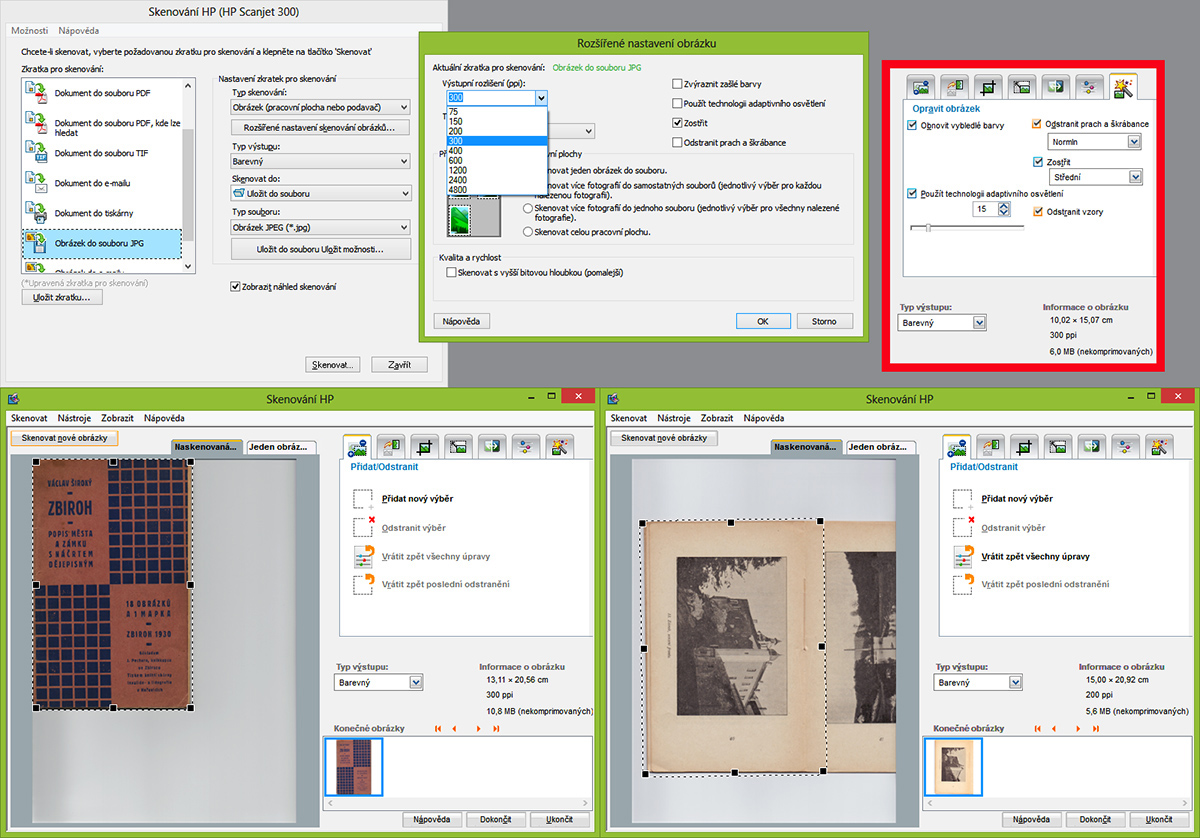1200x838 pixels.
Task: Open the adjustment sliders tab icon in the Zbiroh cover window
Action: pos(526,447)
